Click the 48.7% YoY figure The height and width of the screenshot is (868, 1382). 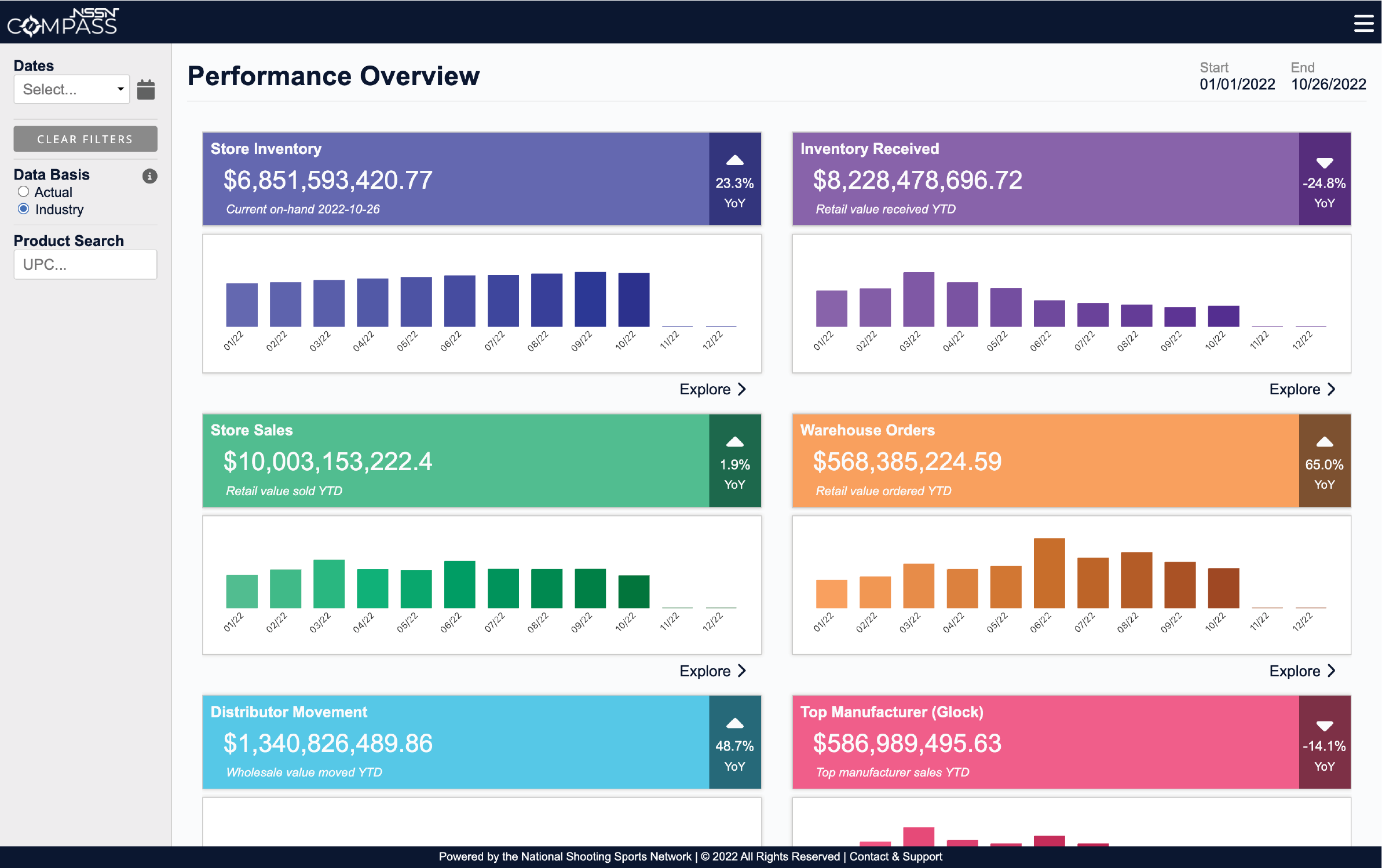pos(734,746)
